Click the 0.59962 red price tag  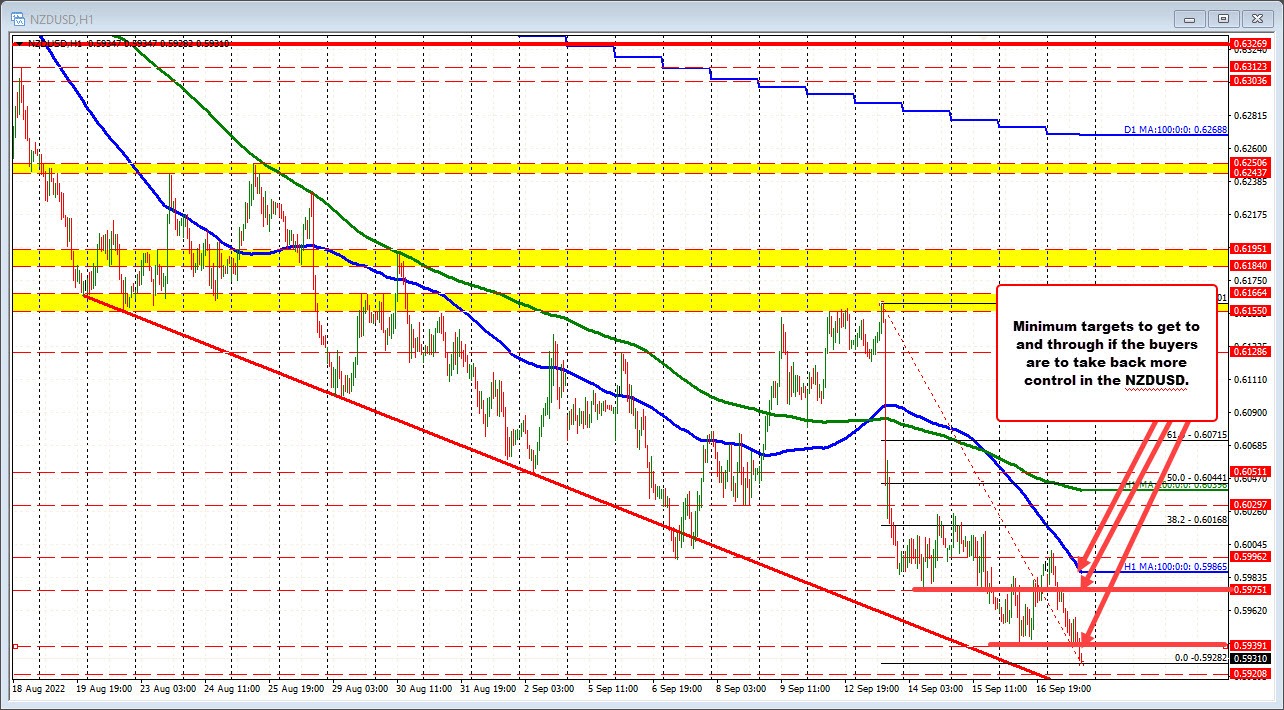(x=1251, y=557)
